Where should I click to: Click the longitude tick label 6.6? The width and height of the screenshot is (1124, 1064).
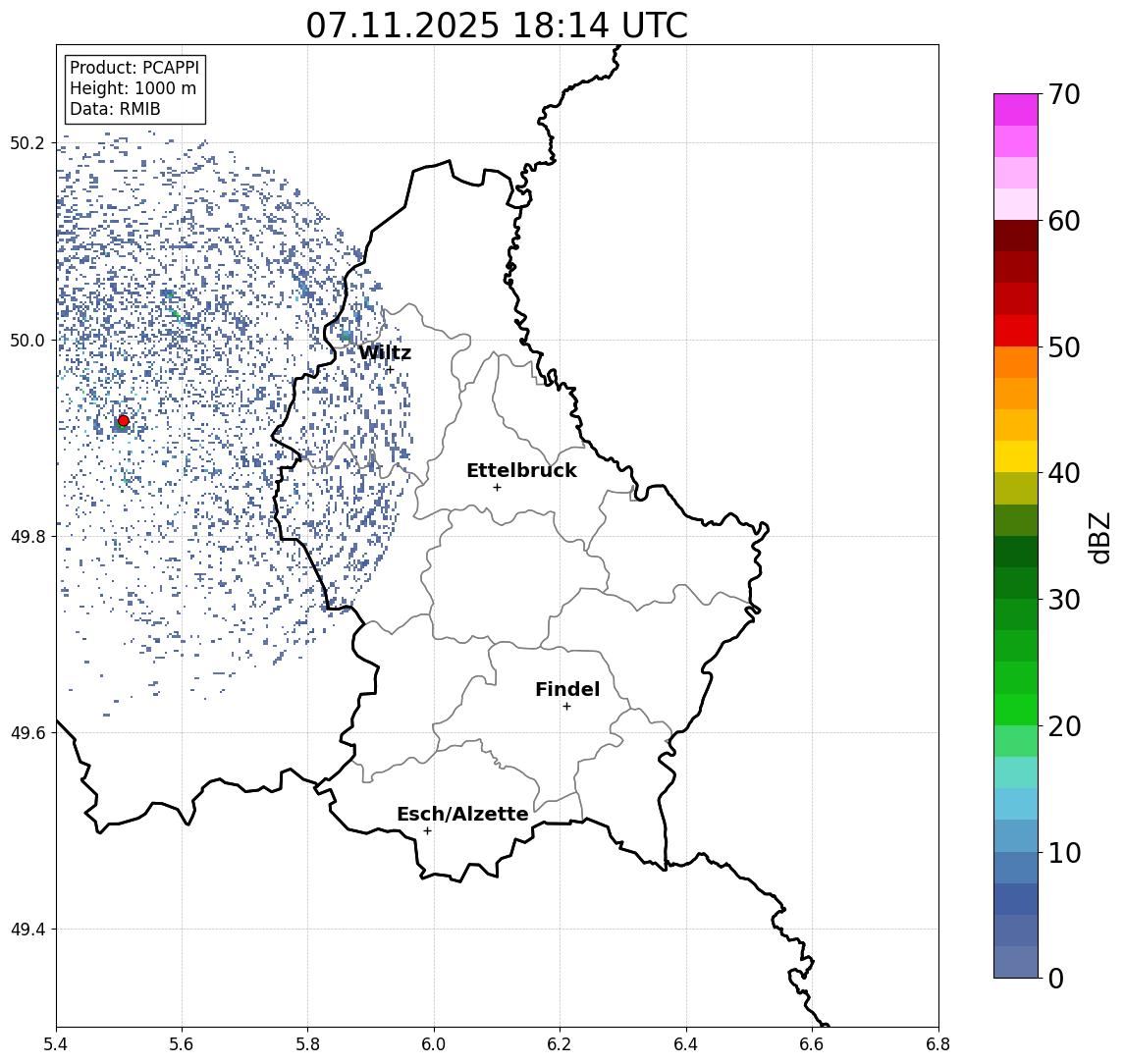[x=812, y=1044]
